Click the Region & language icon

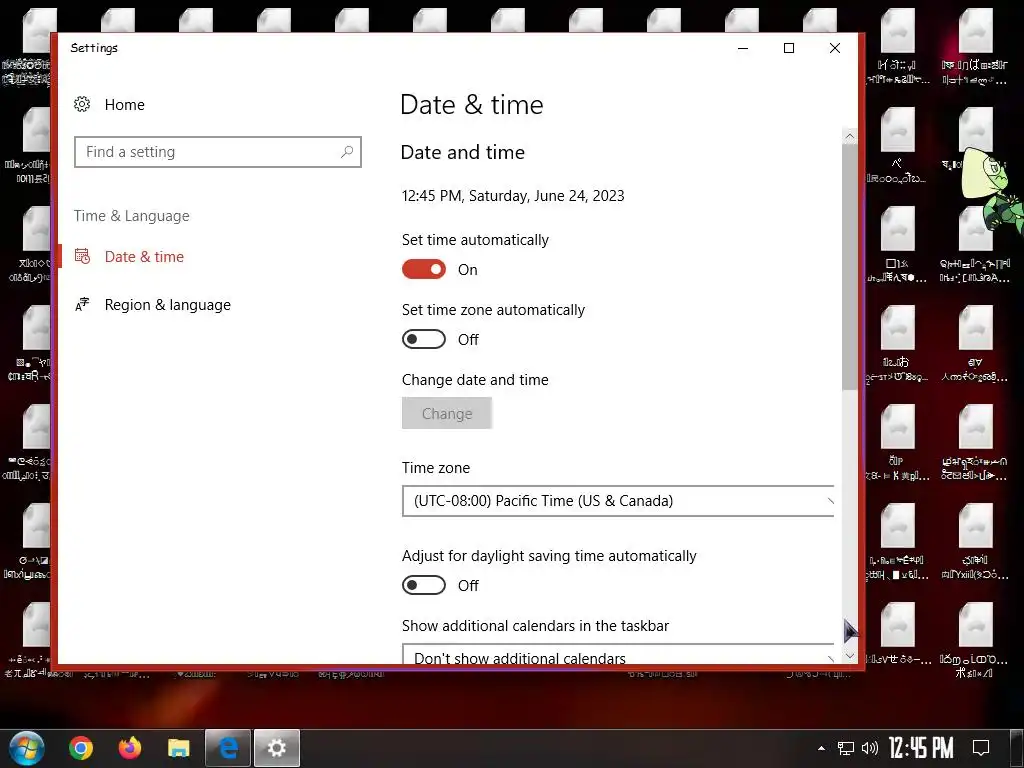point(82,304)
